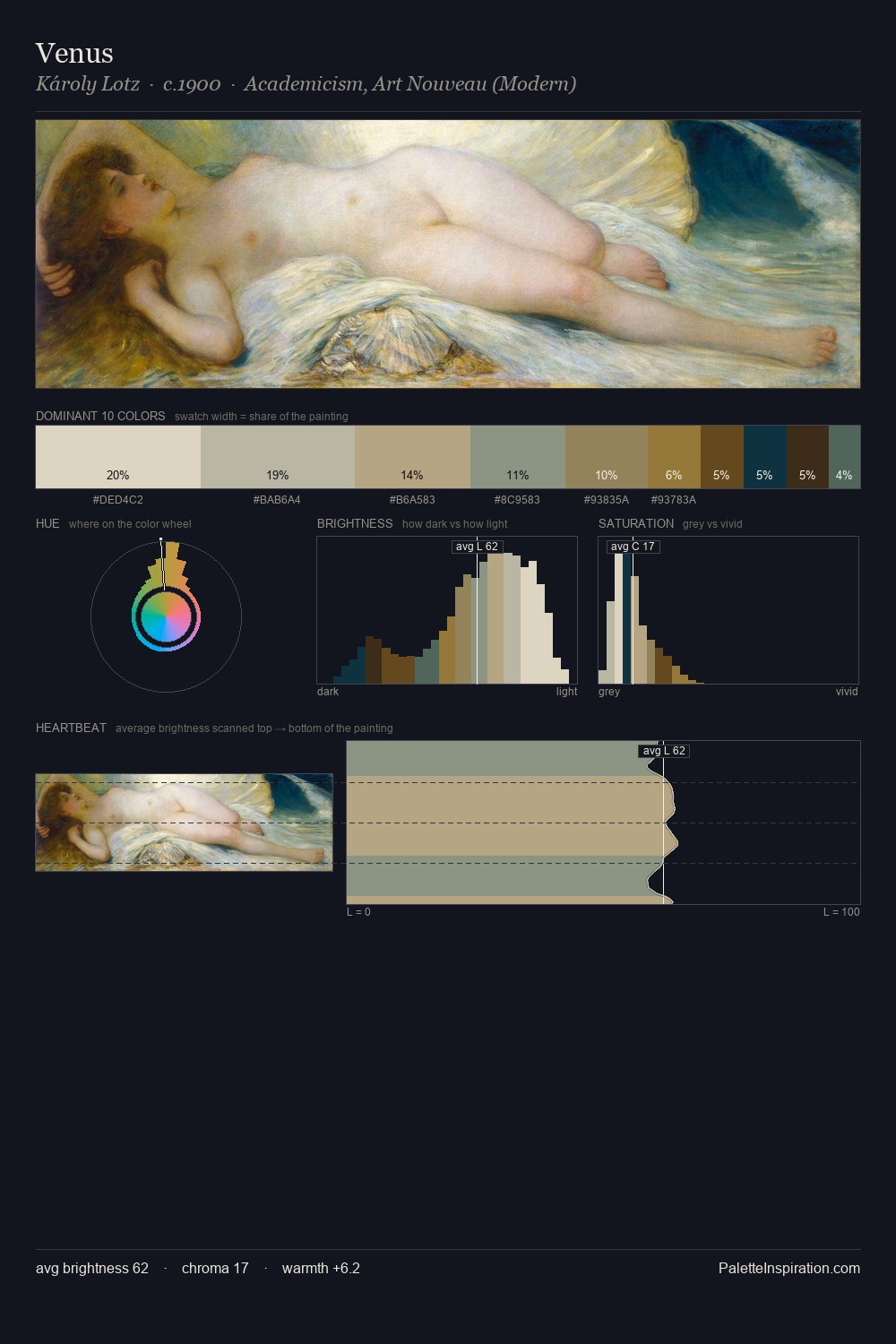
Task: Click hex code #93783A label
Action: 674,500
